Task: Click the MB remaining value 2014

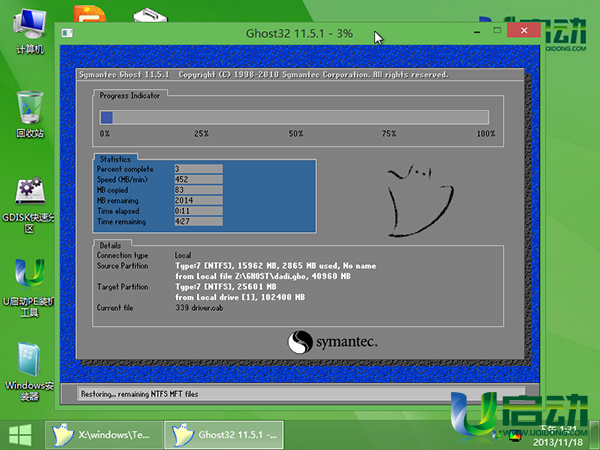Action: (198, 201)
